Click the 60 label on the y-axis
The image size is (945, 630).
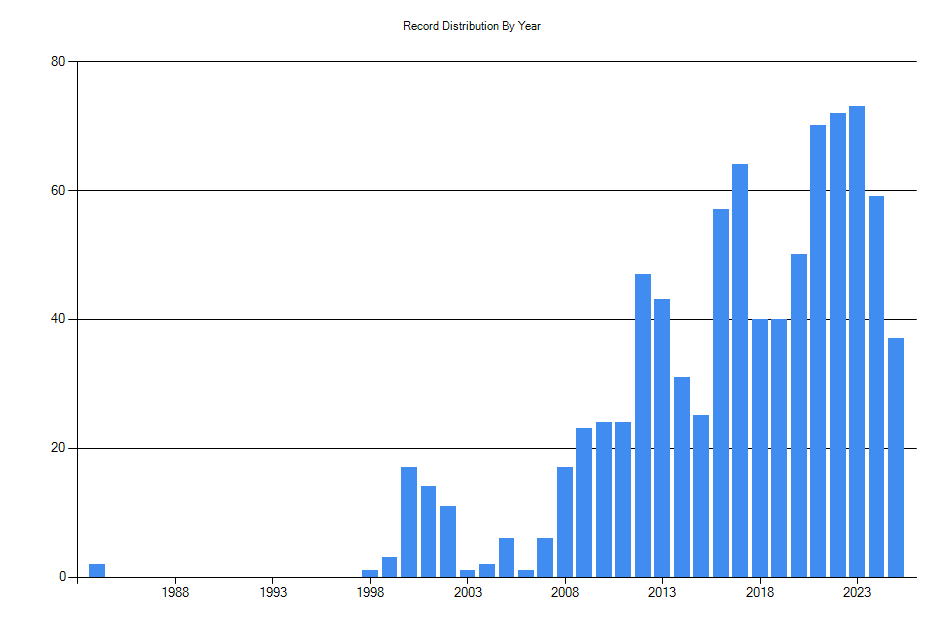pos(57,190)
